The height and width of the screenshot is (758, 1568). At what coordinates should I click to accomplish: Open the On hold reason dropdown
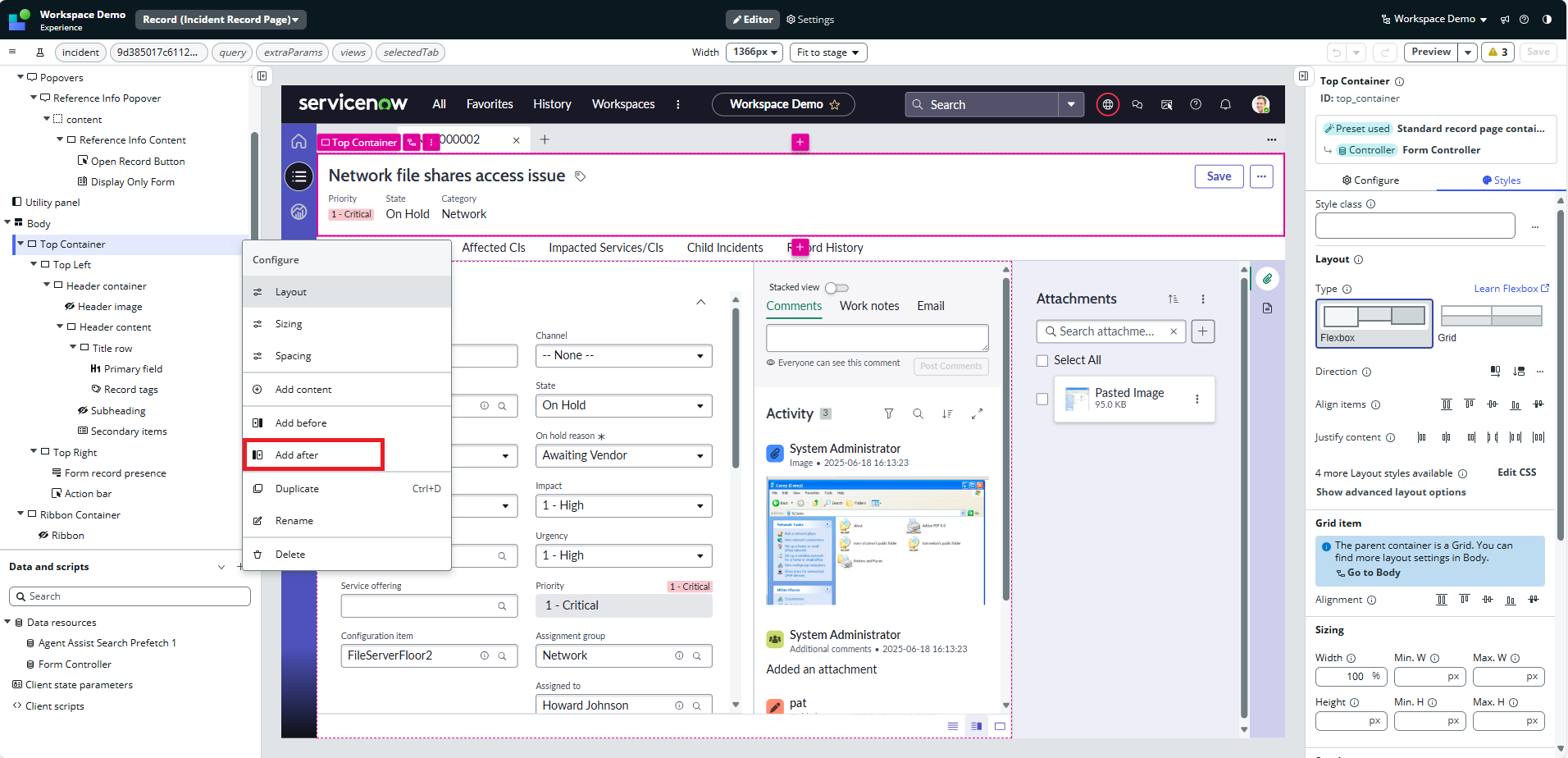(622, 455)
